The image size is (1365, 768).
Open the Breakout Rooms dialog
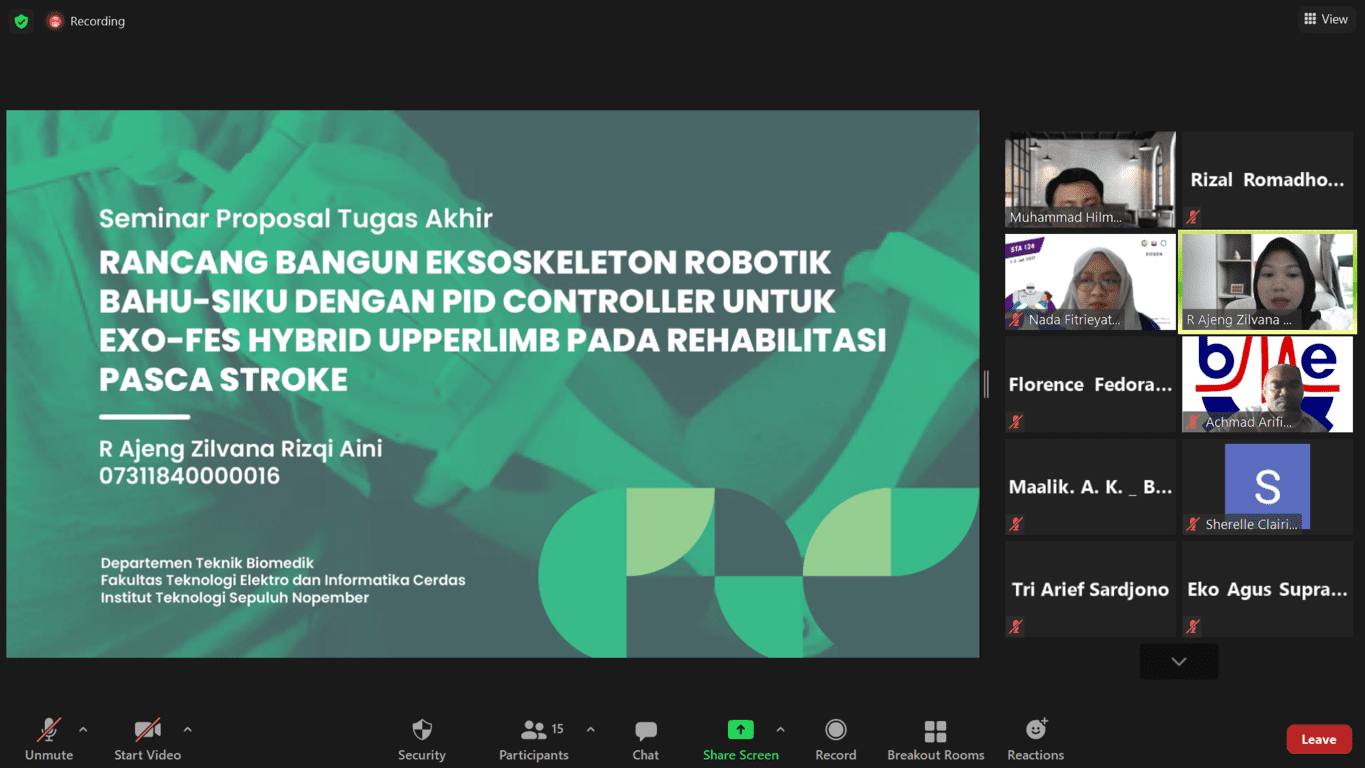[934, 738]
